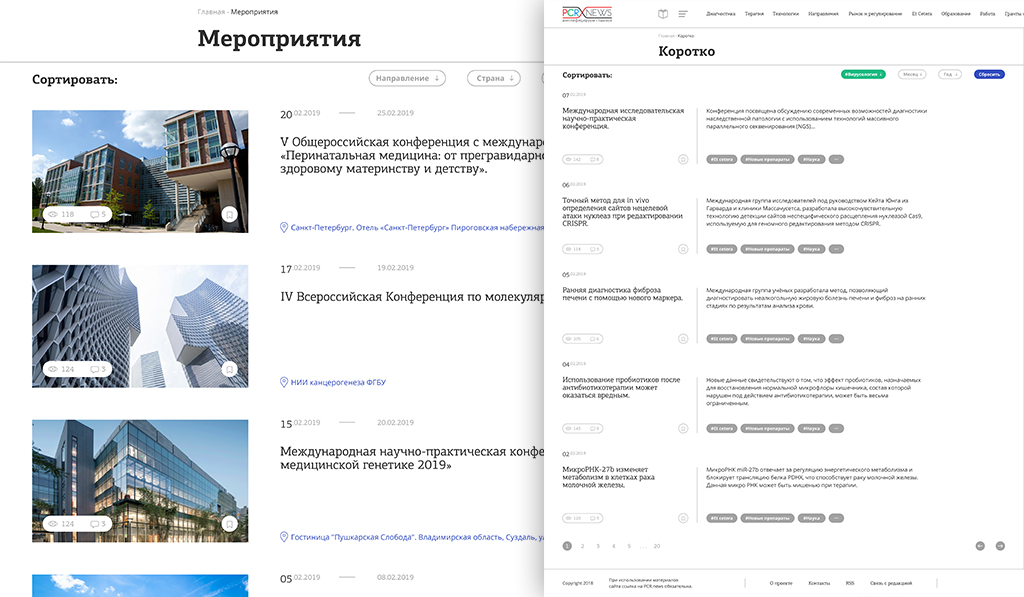Click the Наука tag on CRISPR item
This screenshot has height=597, width=1024.
[x=811, y=249]
